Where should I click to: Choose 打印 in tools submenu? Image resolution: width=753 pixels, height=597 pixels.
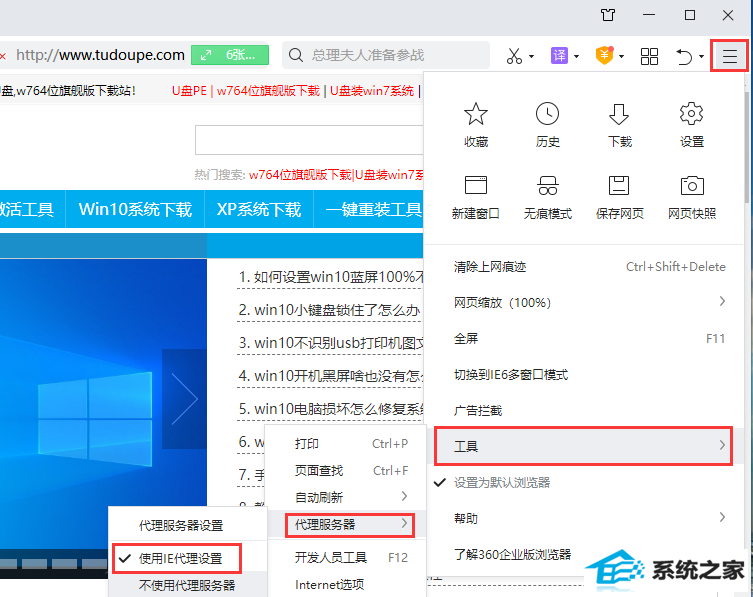pos(346,443)
